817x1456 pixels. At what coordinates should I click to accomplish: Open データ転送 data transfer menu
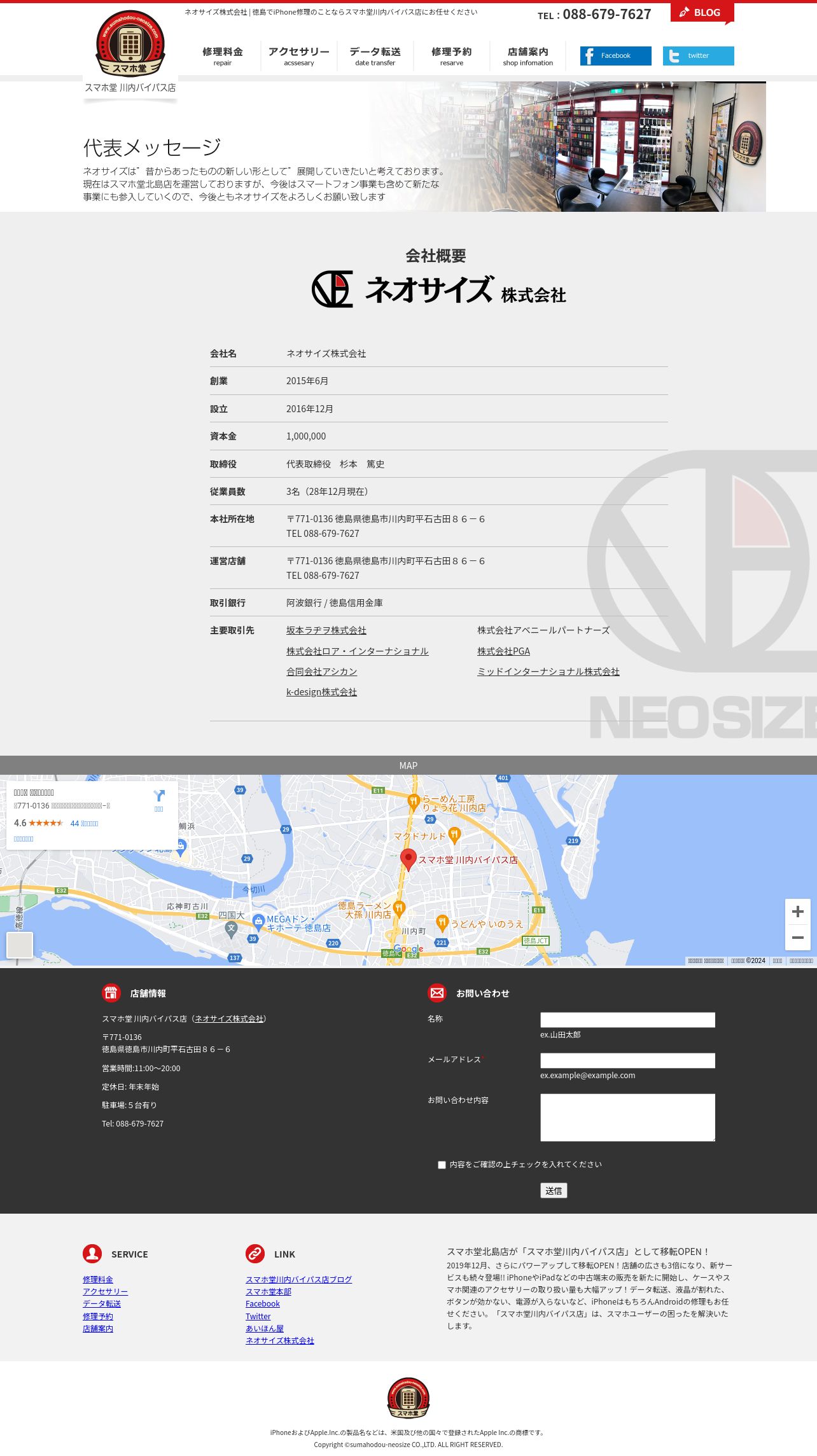coord(375,56)
